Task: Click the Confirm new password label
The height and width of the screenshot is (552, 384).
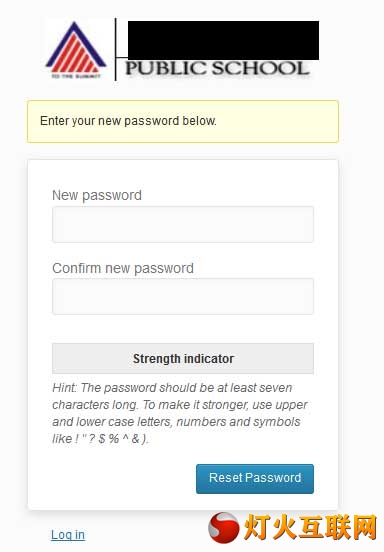Action: pyautogui.click(x=123, y=268)
